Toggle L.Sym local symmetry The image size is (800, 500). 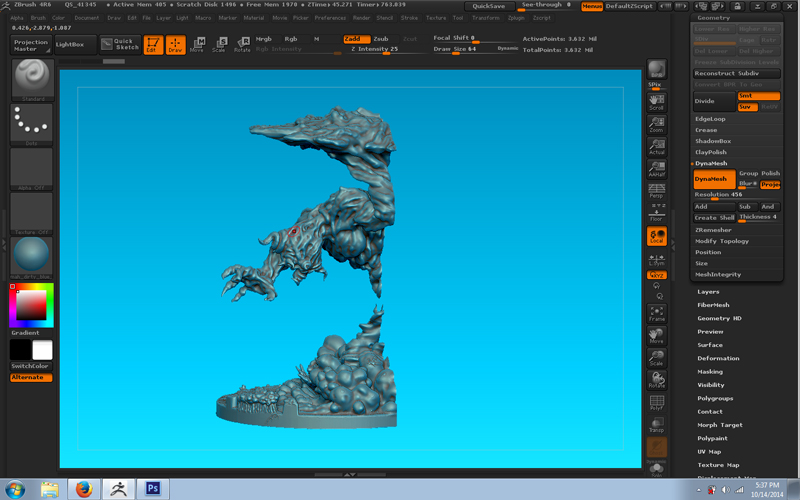coord(657,259)
